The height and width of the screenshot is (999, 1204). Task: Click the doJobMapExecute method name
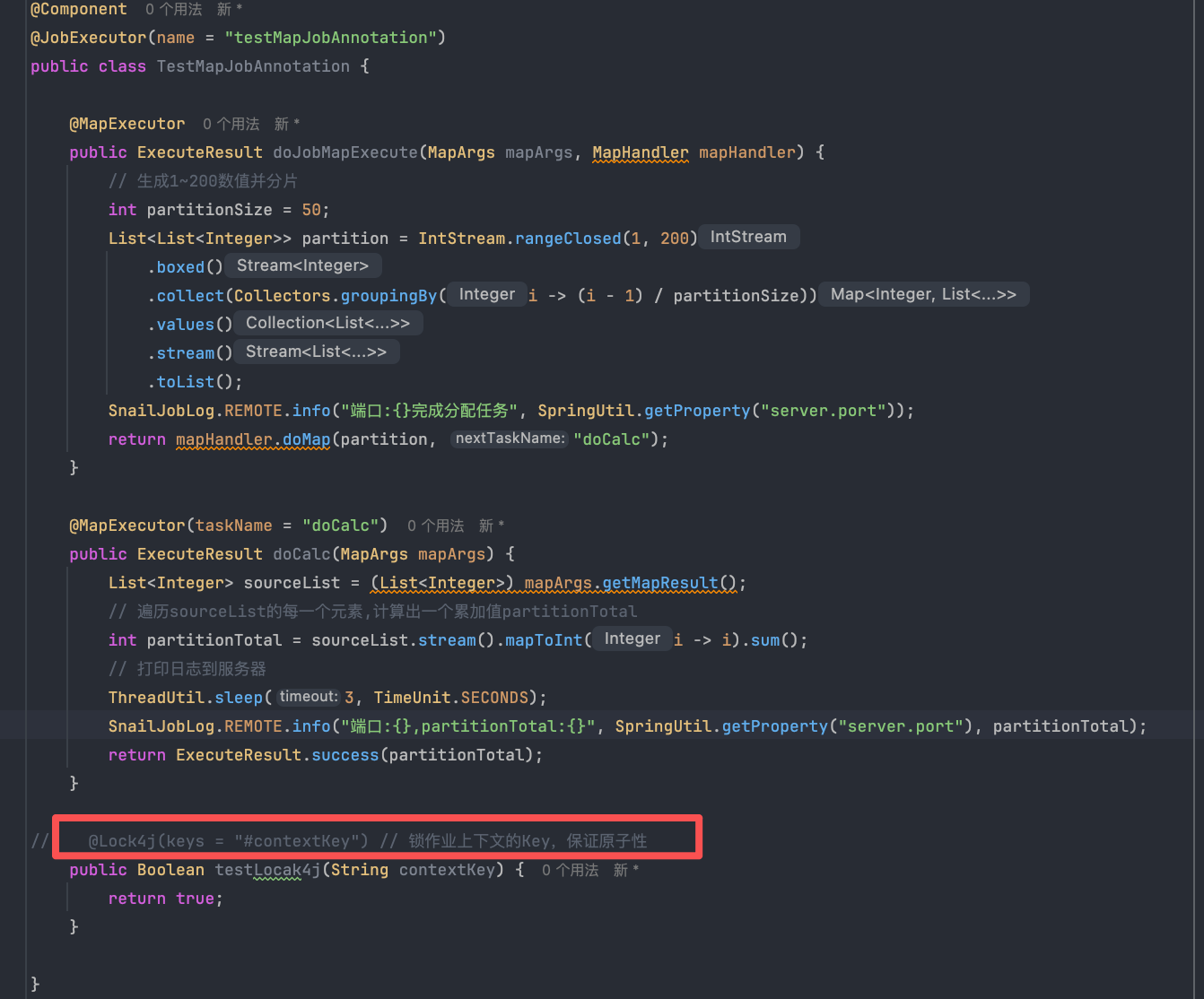[345, 152]
